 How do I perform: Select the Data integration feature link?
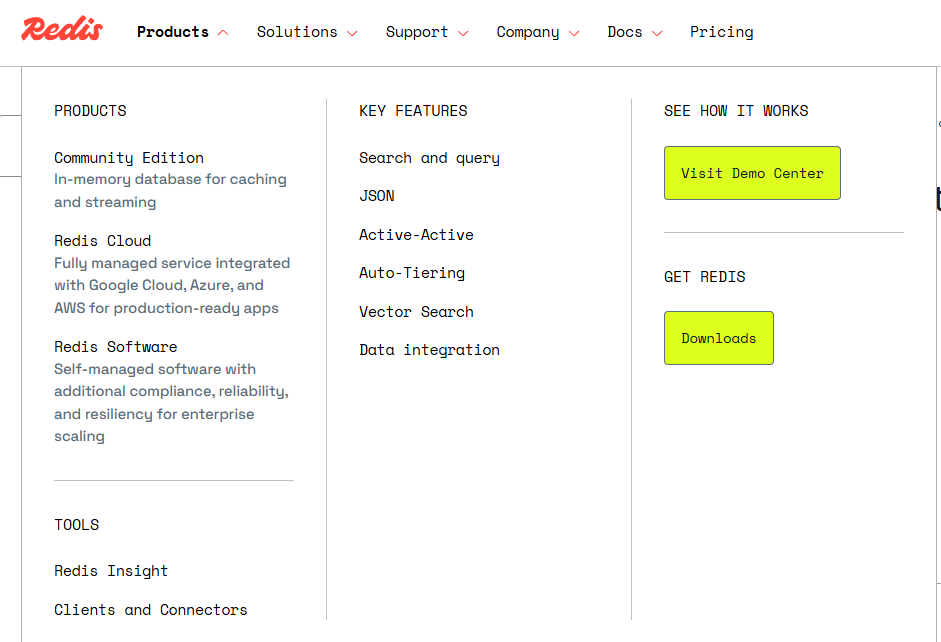click(429, 350)
